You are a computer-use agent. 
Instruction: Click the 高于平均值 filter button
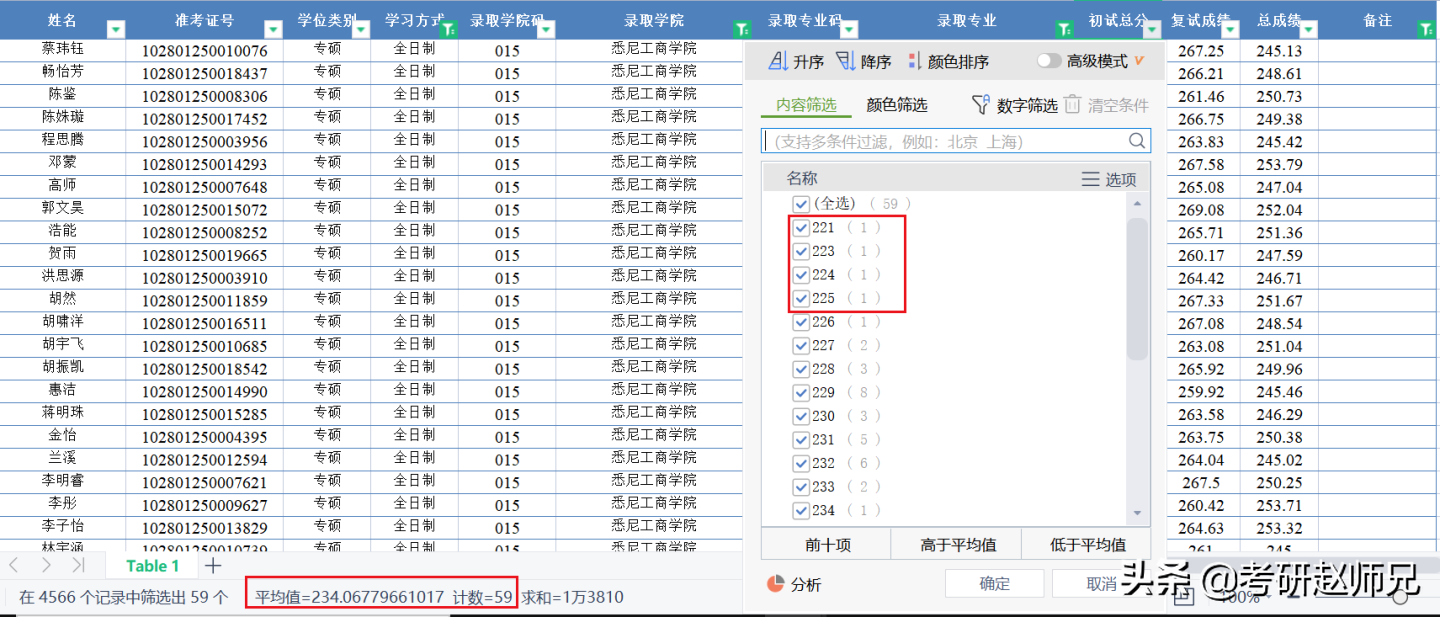[956, 543]
